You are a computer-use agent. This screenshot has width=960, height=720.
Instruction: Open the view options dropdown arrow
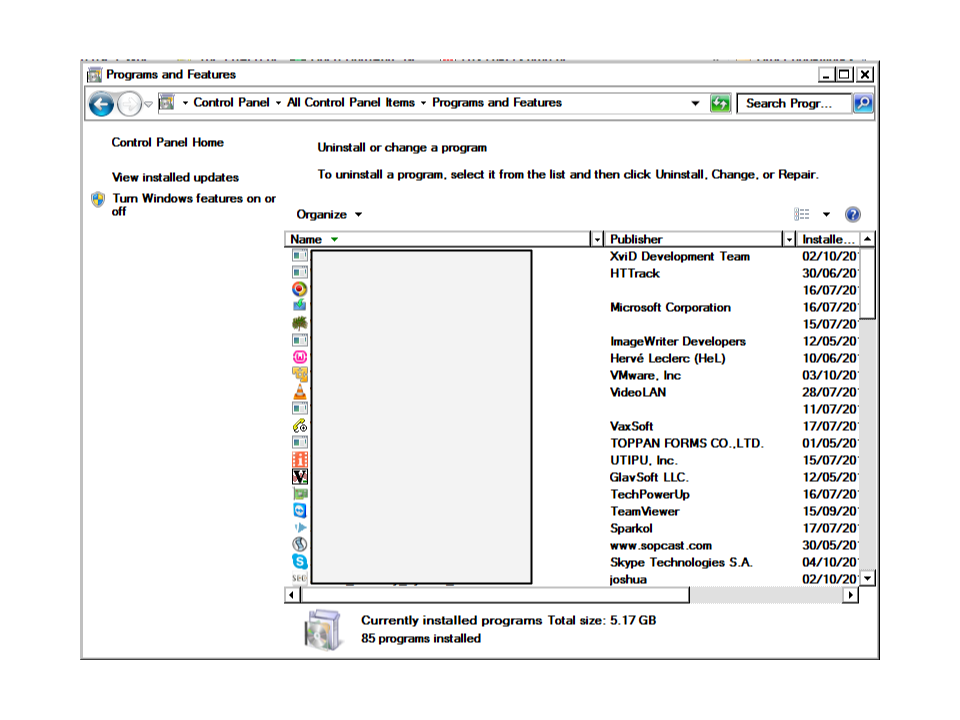(826, 215)
